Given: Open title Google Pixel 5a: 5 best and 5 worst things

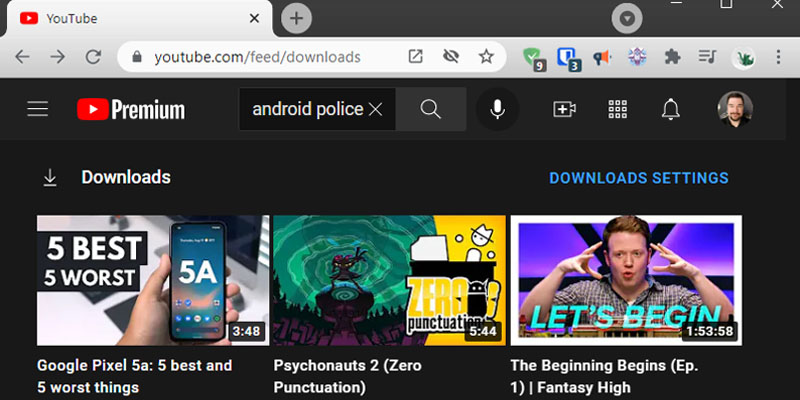Looking at the screenshot, I should 135,376.
